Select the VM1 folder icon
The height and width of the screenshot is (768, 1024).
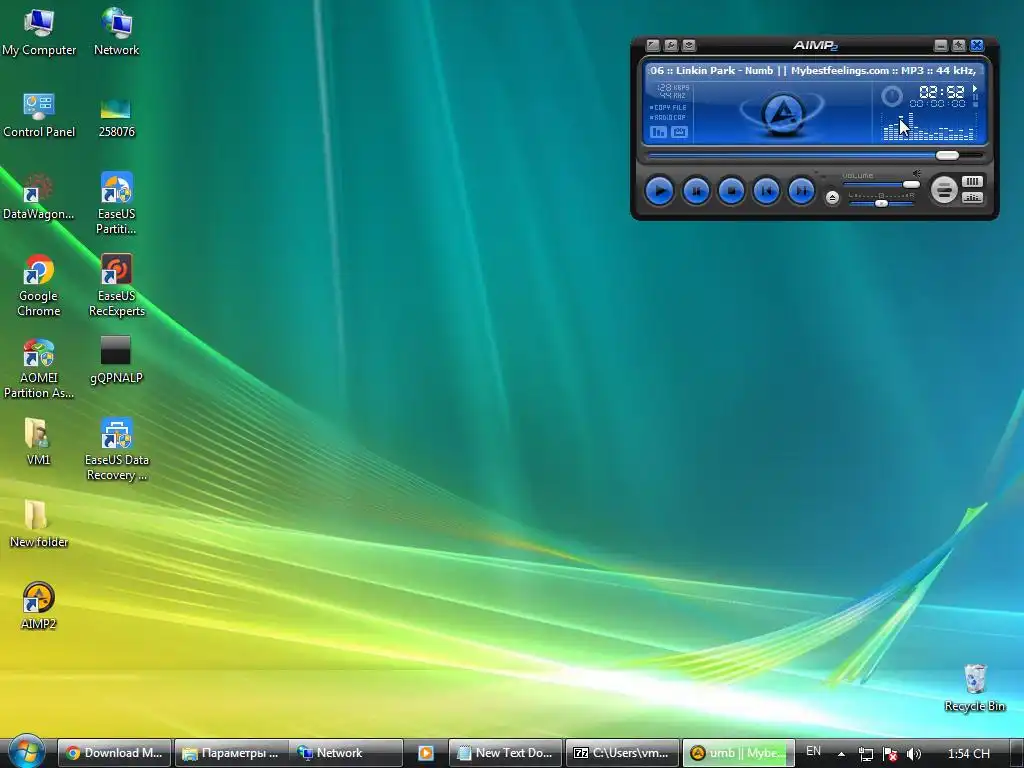[39, 442]
